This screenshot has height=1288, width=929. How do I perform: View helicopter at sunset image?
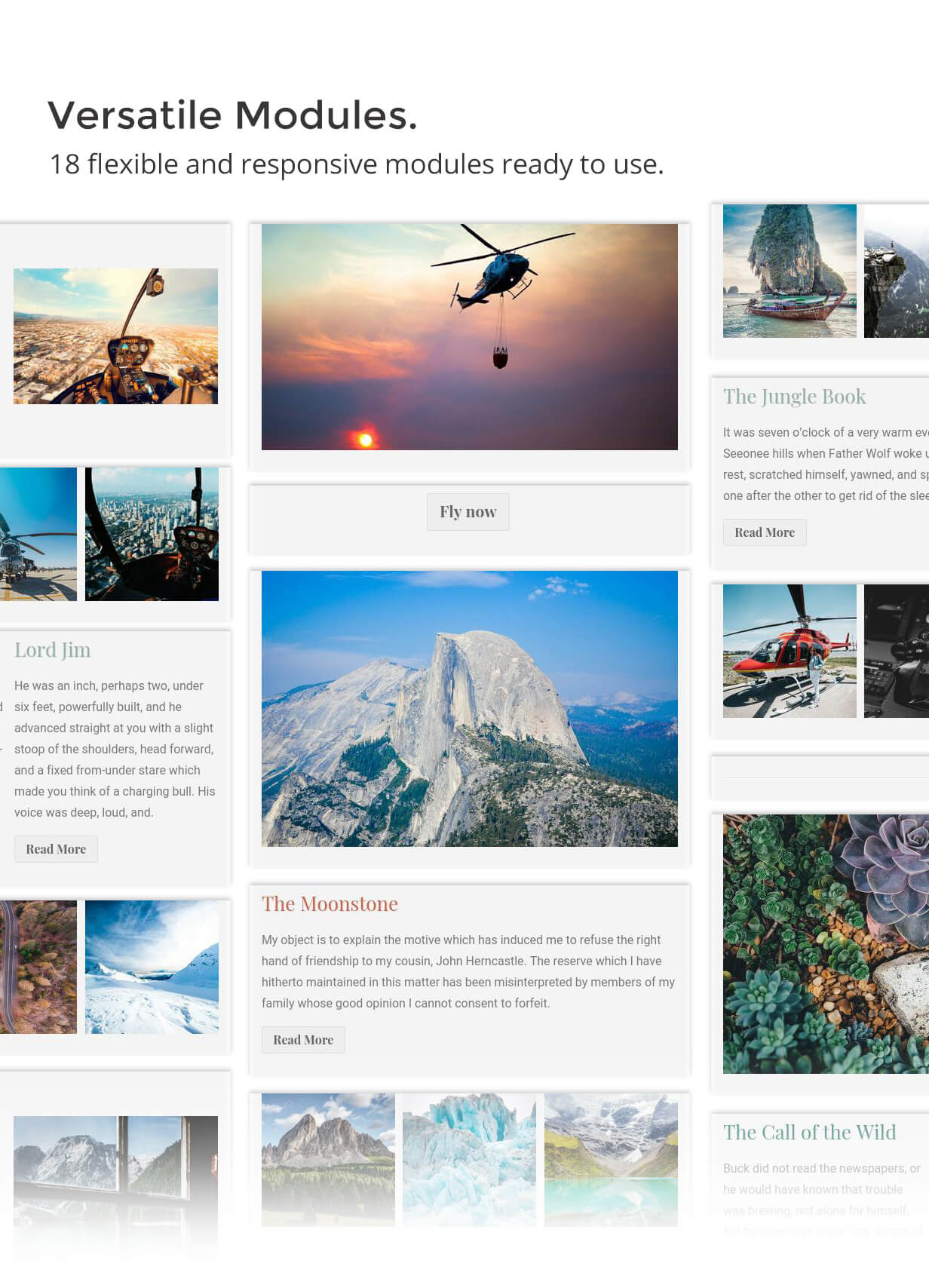(470, 337)
